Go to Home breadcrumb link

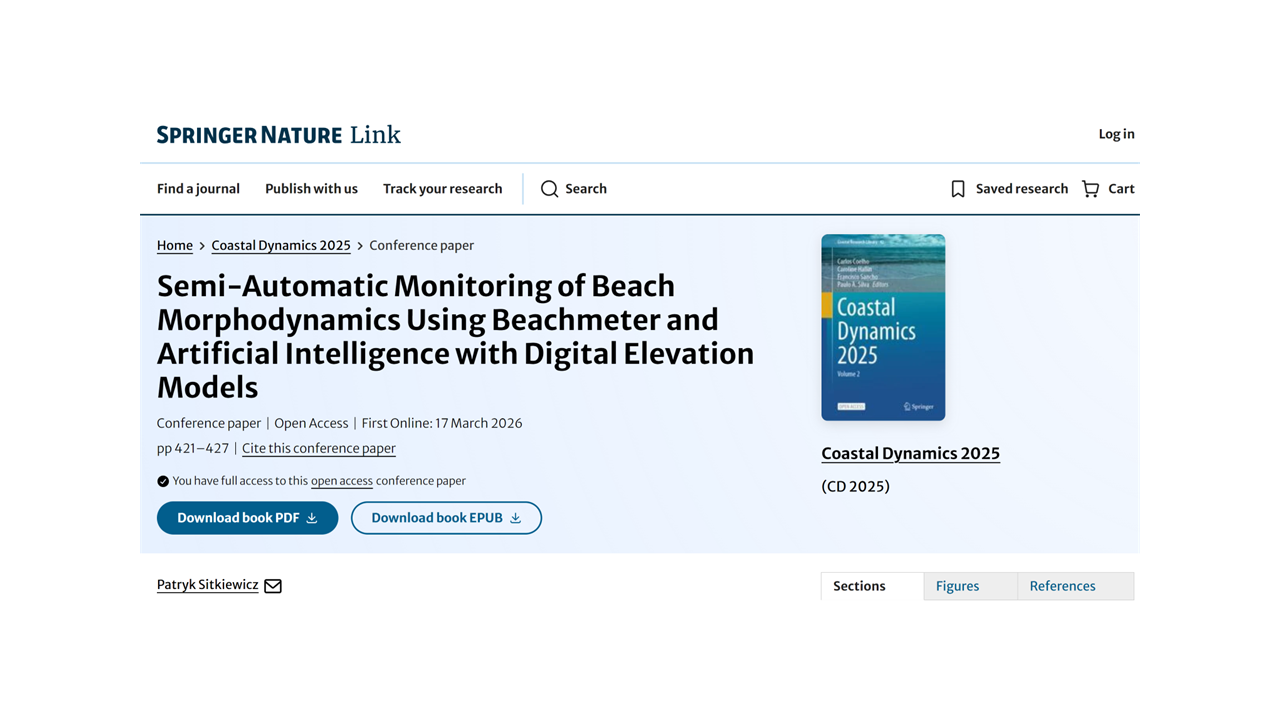click(175, 245)
